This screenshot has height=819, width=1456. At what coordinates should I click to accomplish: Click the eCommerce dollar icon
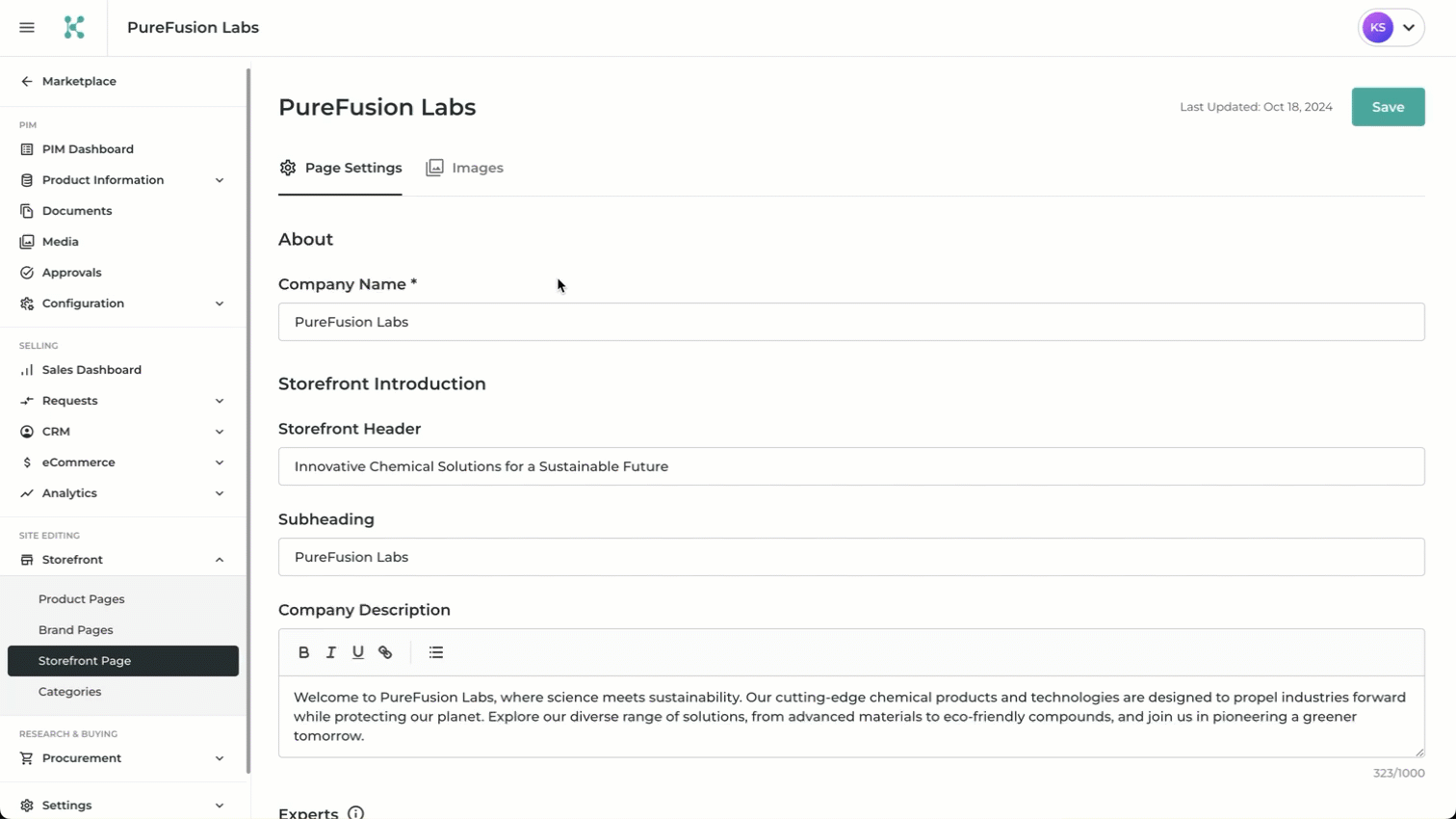tap(27, 462)
